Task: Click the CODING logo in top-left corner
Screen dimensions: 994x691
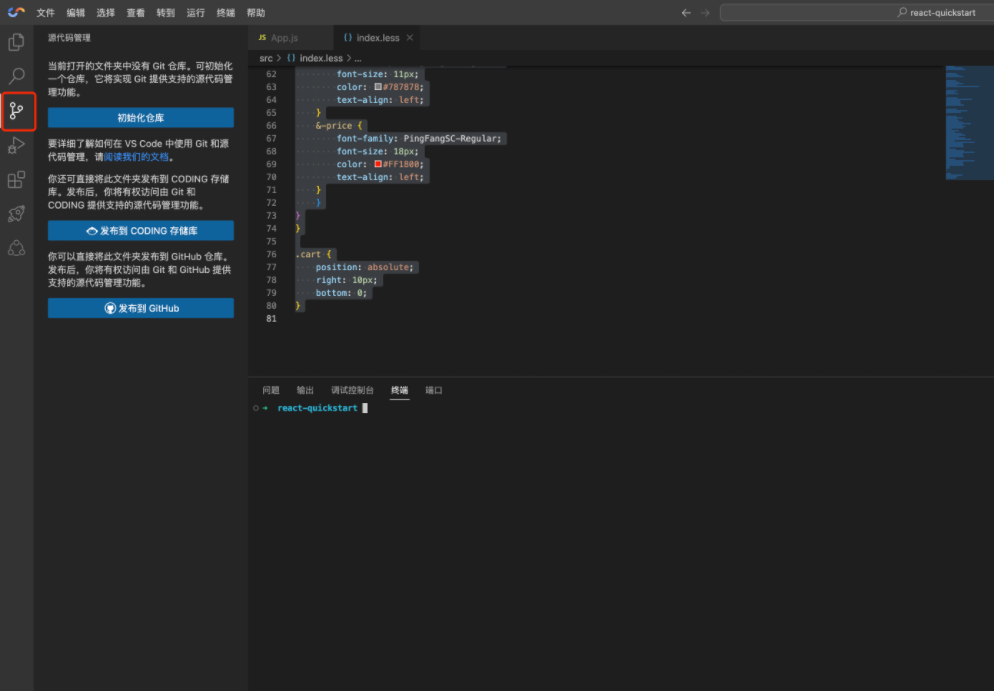Action: point(16,12)
